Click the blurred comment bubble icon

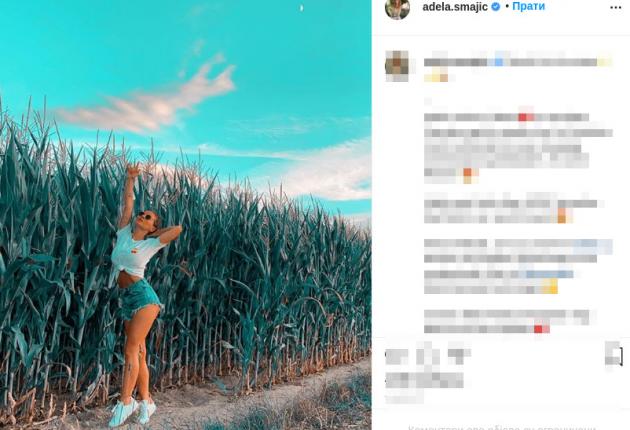(x=426, y=354)
